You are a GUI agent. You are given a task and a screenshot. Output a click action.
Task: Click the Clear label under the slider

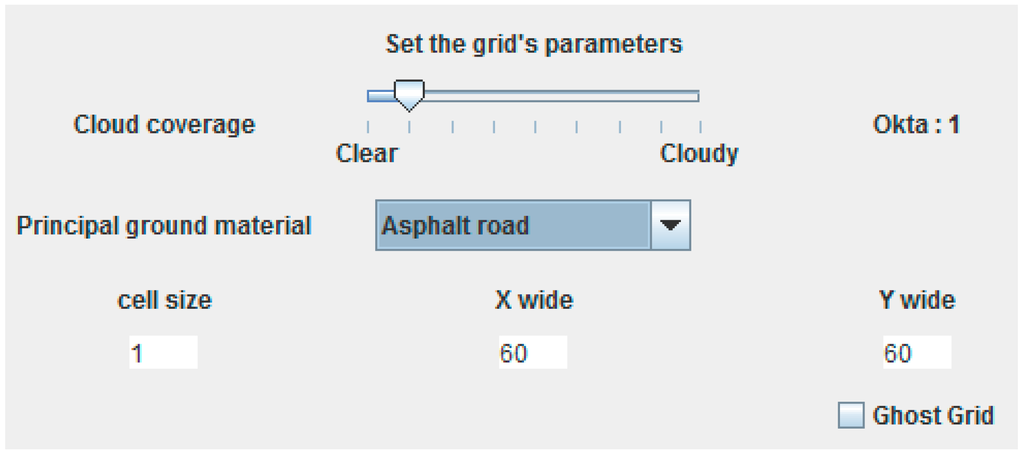(367, 154)
